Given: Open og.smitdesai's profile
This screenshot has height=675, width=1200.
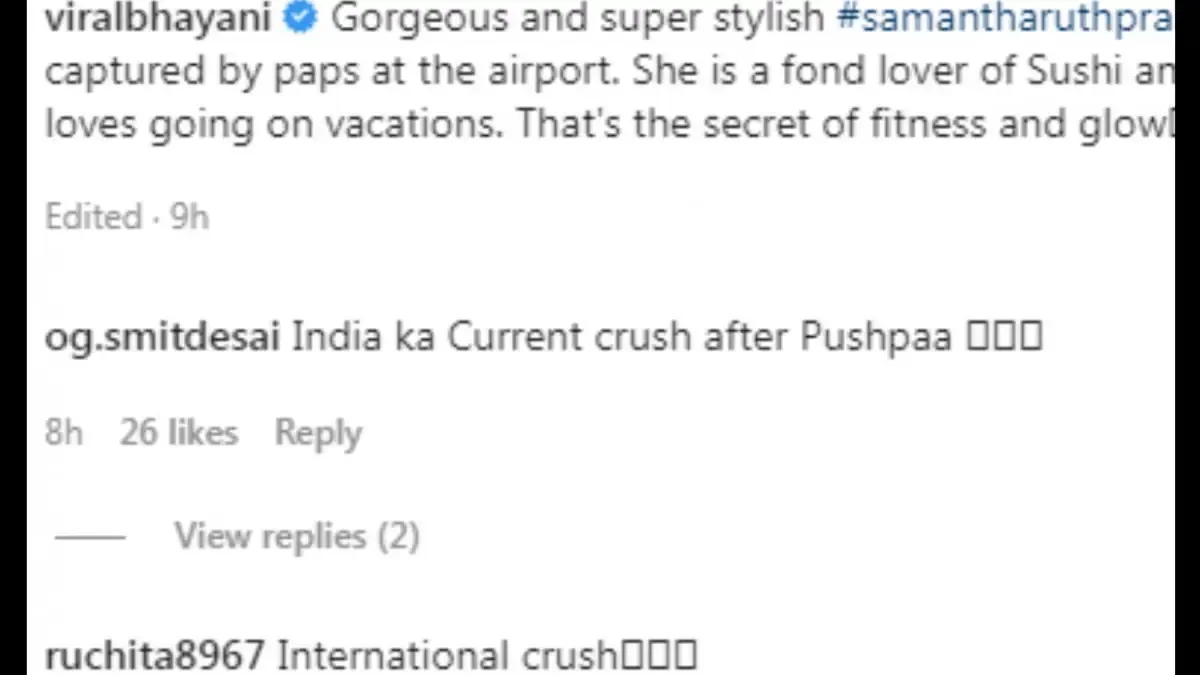Looking at the screenshot, I should (163, 337).
